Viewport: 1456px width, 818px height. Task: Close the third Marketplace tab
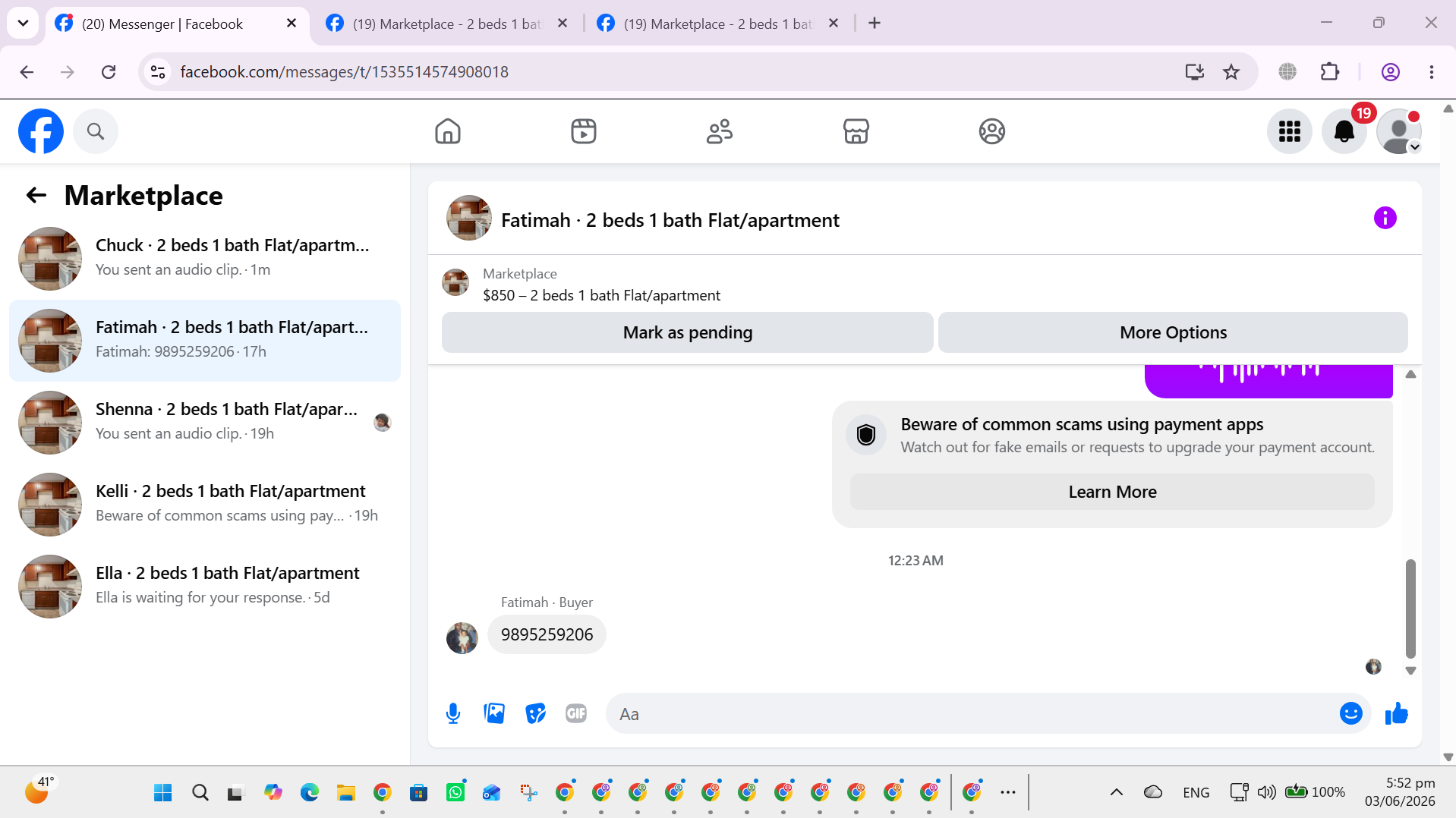coord(834,24)
